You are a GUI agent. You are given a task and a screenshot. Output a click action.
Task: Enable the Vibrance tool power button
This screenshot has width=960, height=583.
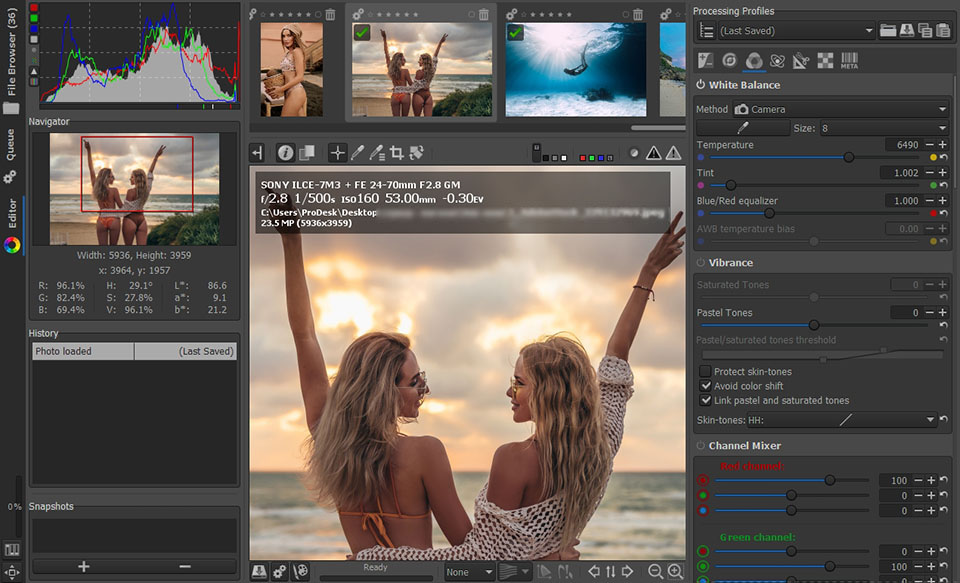700,262
